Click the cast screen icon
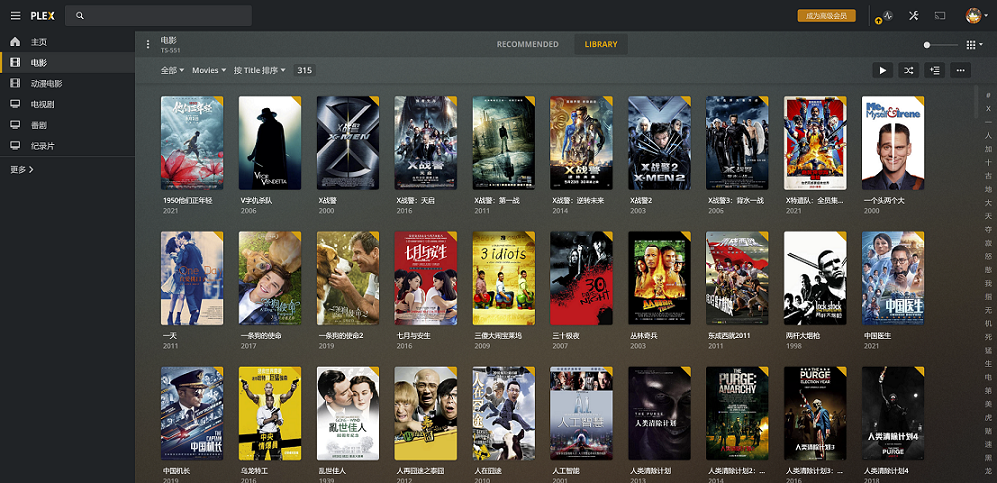 point(940,16)
